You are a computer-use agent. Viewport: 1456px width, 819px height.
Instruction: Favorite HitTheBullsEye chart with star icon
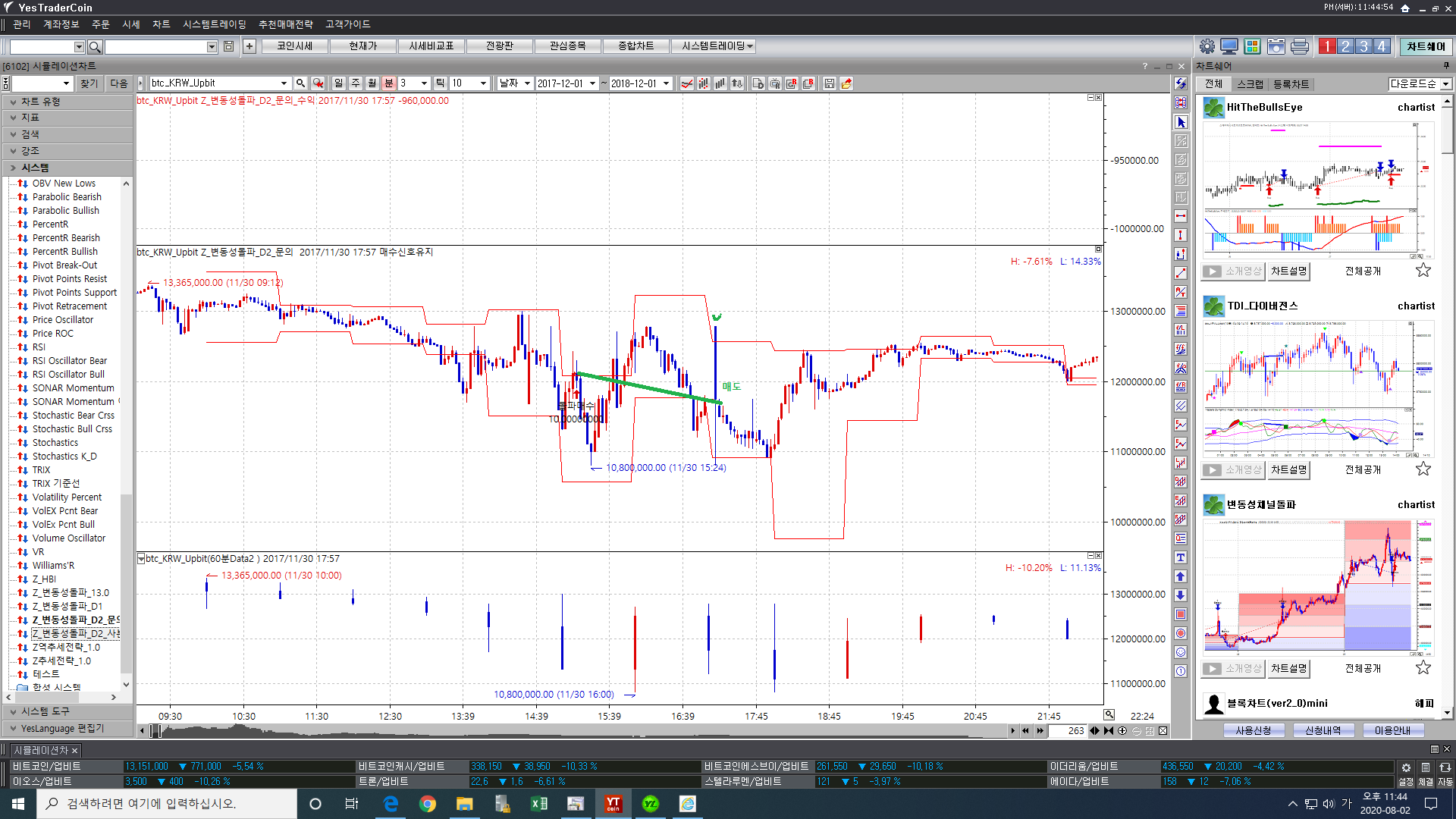[1423, 271]
